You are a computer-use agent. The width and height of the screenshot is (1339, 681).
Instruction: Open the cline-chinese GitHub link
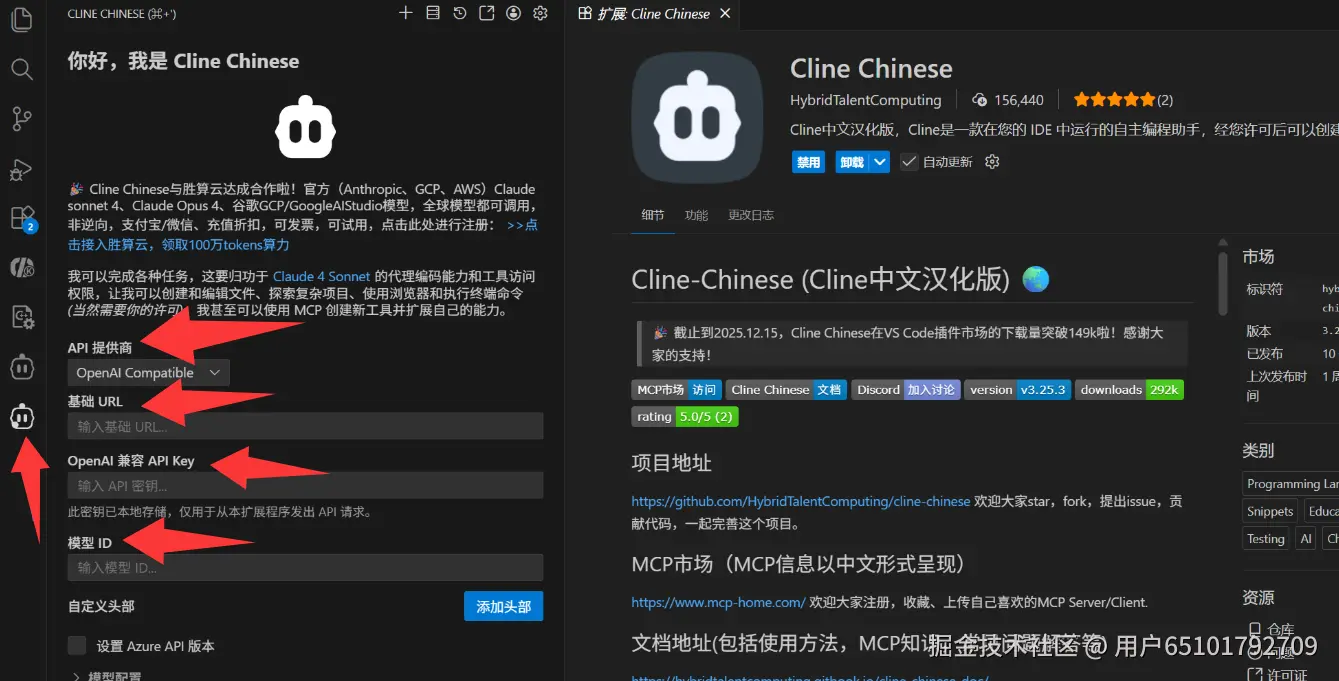point(801,501)
